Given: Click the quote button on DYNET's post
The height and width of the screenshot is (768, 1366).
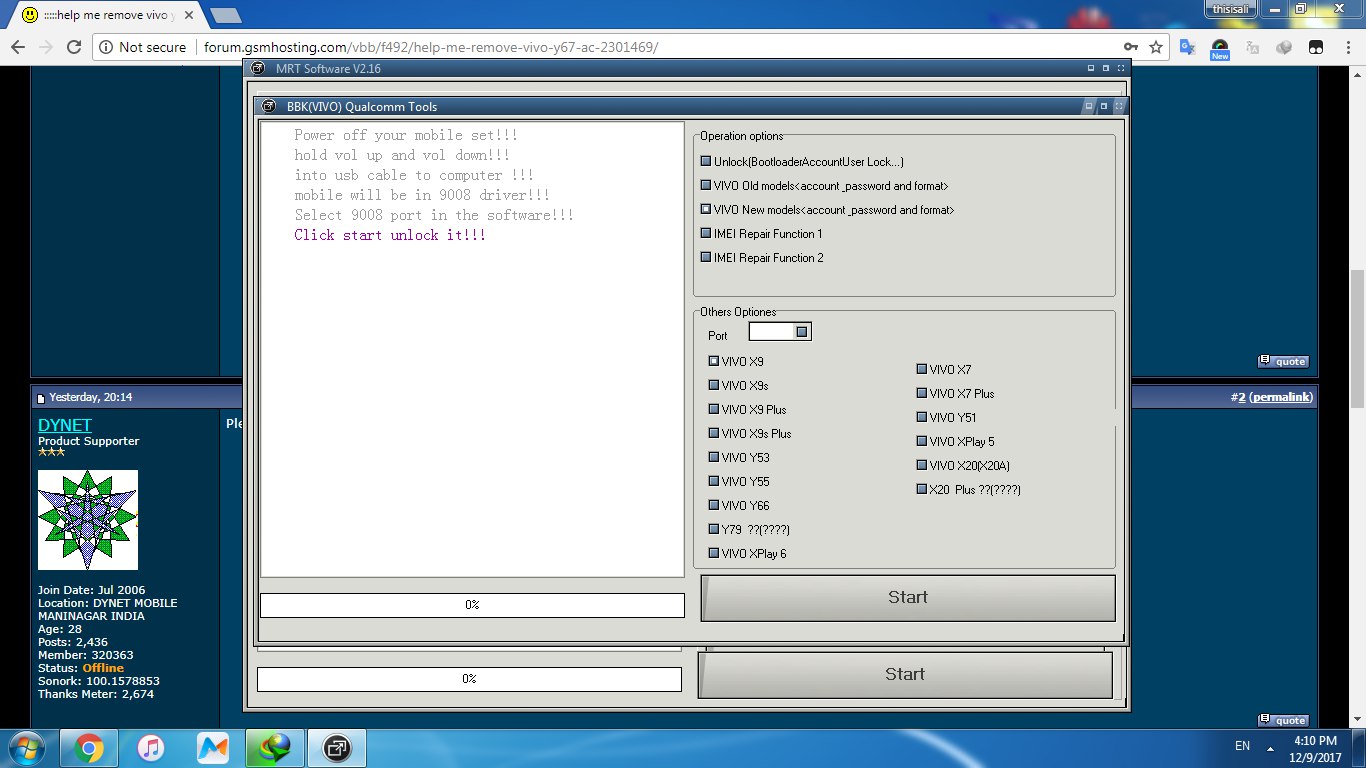Looking at the screenshot, I should tap(1283, 720).
